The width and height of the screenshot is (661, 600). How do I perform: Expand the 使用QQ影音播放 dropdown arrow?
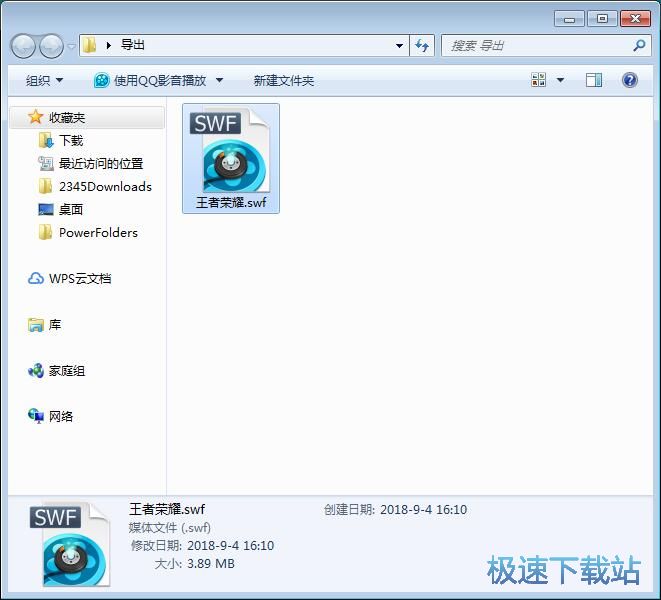click(220, 80)
